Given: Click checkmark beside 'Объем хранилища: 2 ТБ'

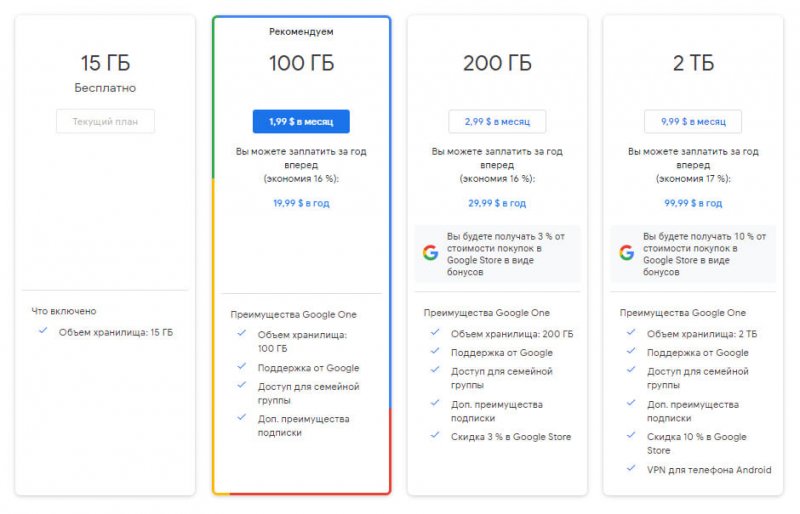Looking at the screenshot, I should [x=631, y=333].
